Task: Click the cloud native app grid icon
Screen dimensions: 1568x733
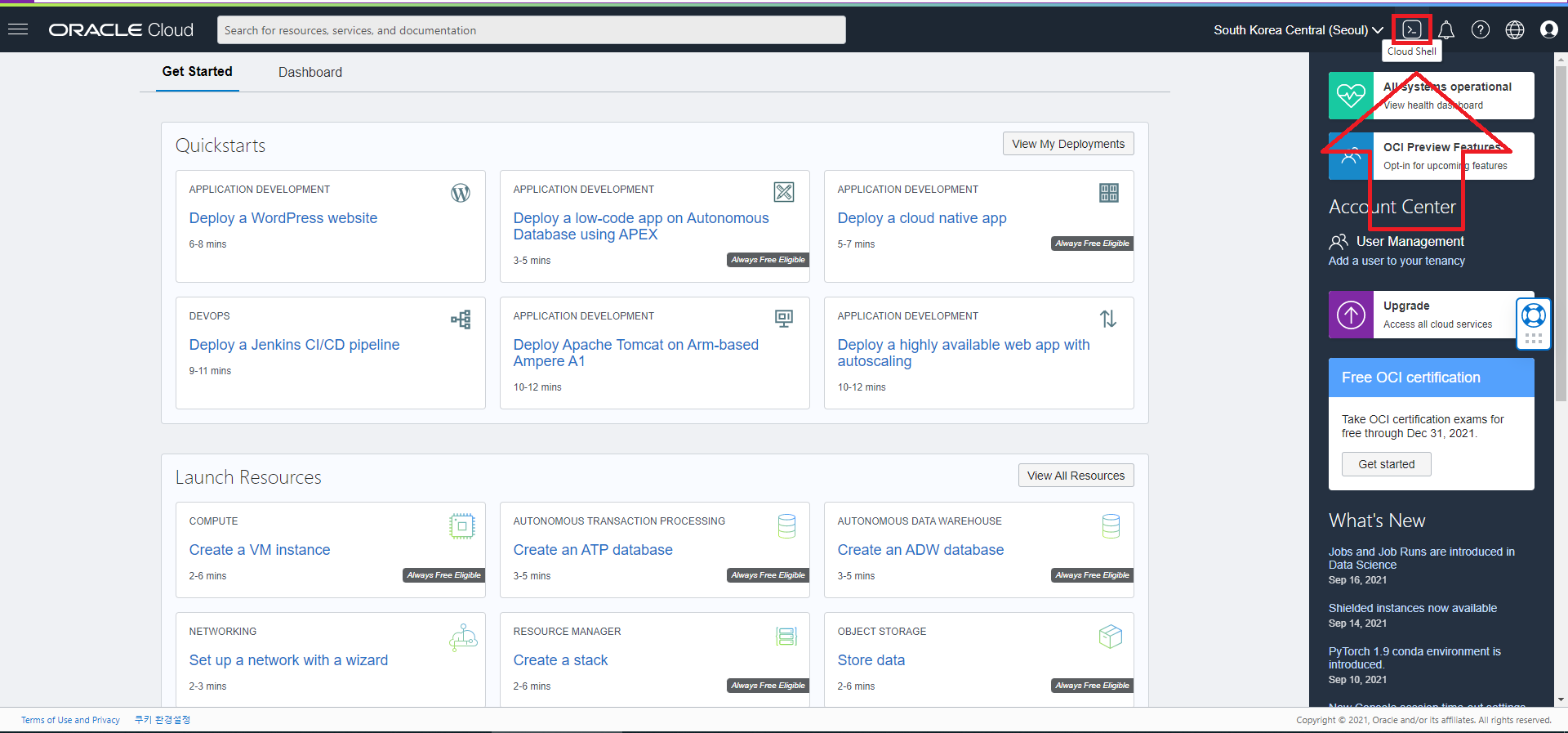Action: point(1109,193)
